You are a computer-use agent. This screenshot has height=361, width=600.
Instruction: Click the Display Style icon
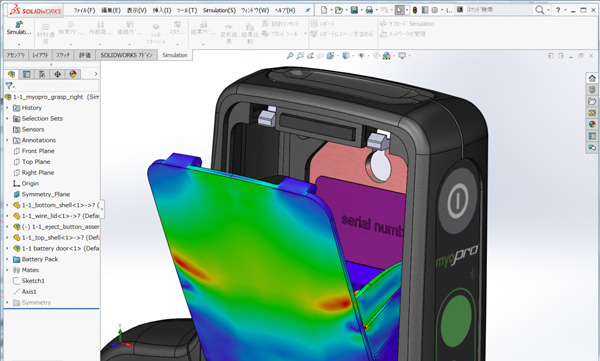point(346,56)
